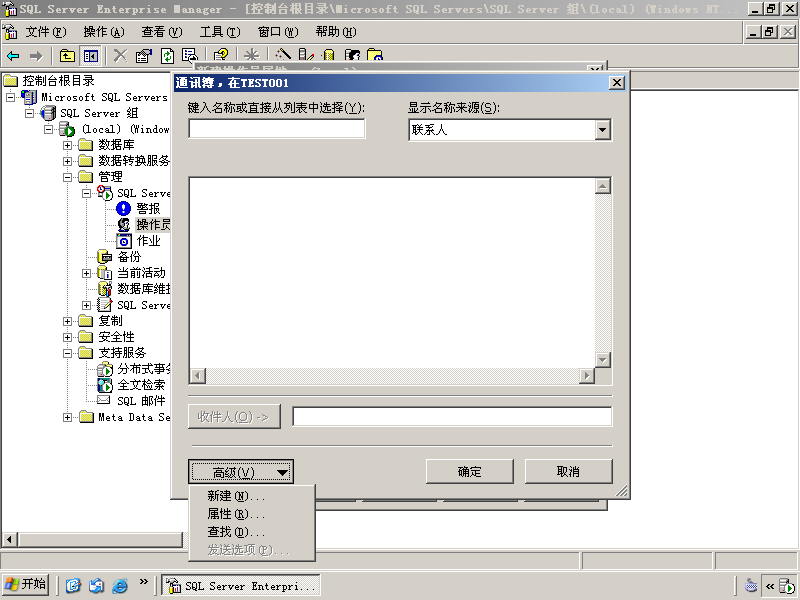The height and width of the screenshot is (600, 800).
Task: Click the Forward arrow toolbar icon
Action: coord(36,56)
